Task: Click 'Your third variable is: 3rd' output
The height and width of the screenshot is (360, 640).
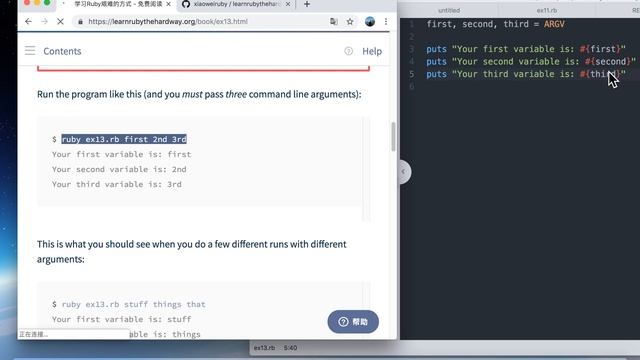Action: (116, 184)
